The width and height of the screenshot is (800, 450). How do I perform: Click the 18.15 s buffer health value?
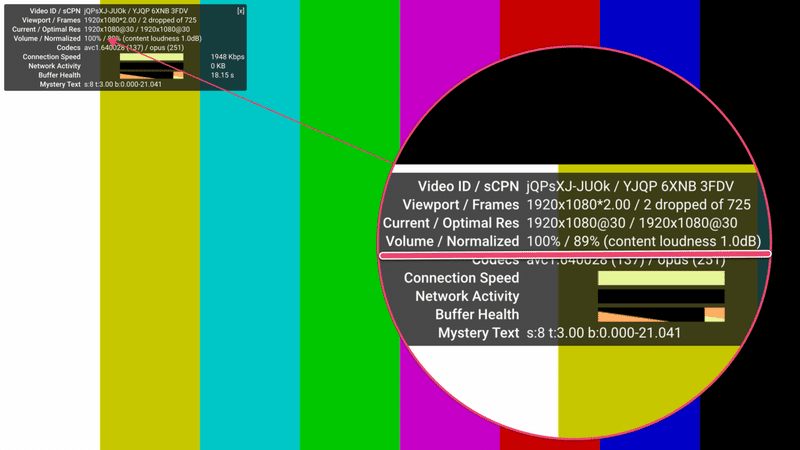pos(222,75)
